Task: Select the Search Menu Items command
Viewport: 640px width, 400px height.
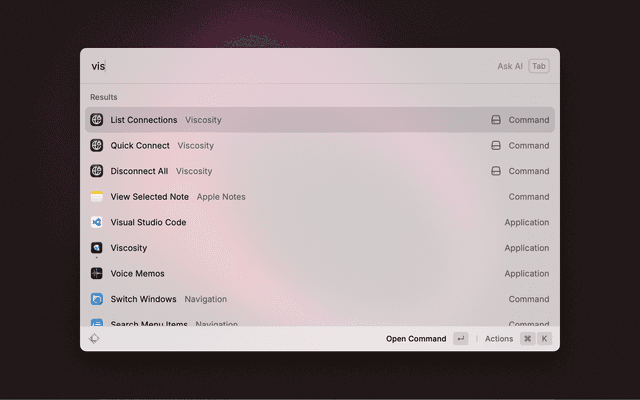Action: click(x=150, y=324)
